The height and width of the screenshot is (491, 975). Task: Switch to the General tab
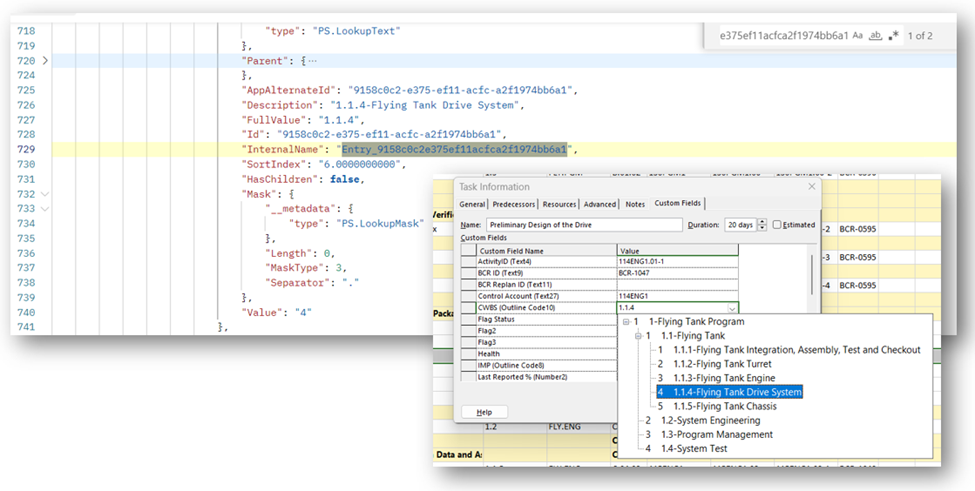(472, 204)
